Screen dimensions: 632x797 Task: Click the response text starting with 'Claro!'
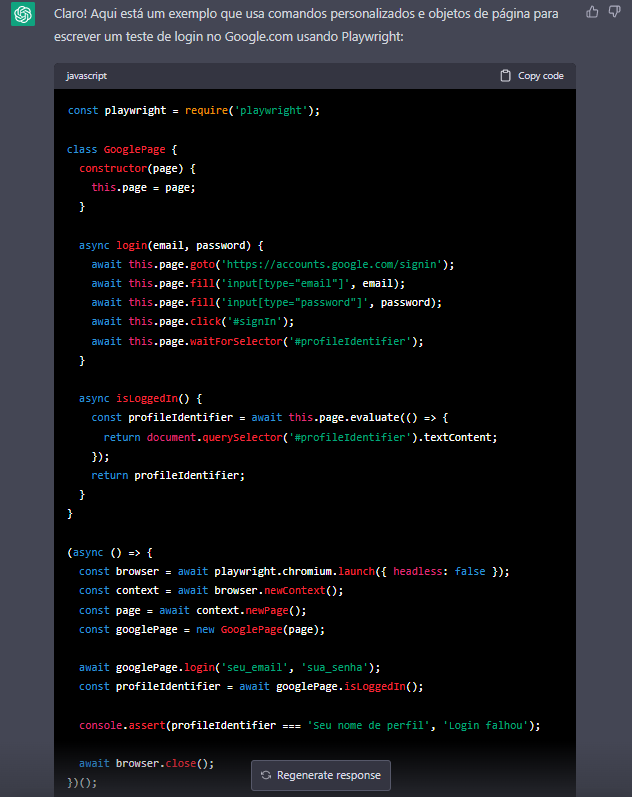307,25
